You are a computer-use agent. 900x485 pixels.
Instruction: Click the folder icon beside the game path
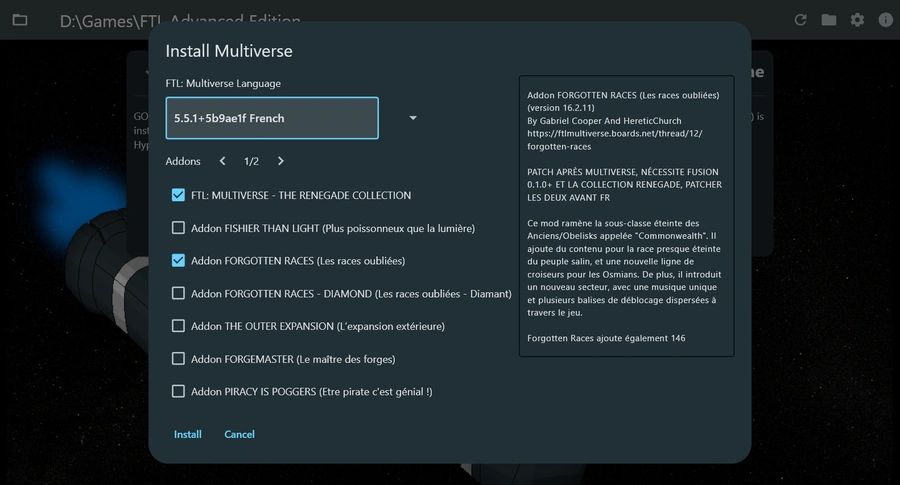pyautogui.click(x=20, y=20)
